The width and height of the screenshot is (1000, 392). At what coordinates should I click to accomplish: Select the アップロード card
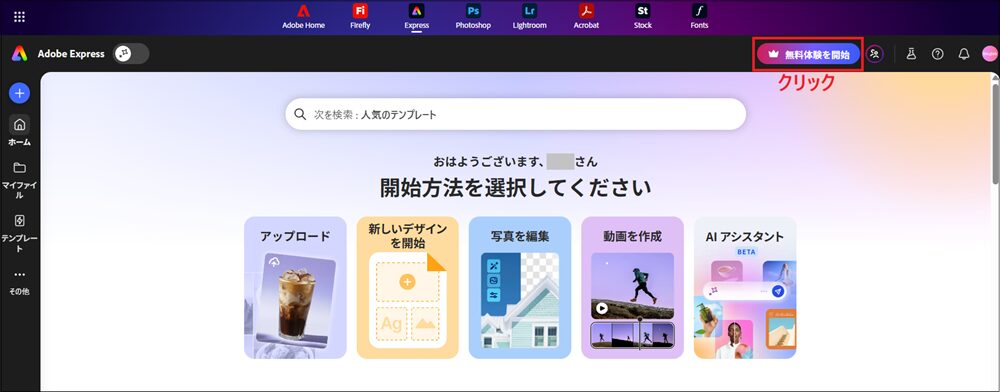295,287
